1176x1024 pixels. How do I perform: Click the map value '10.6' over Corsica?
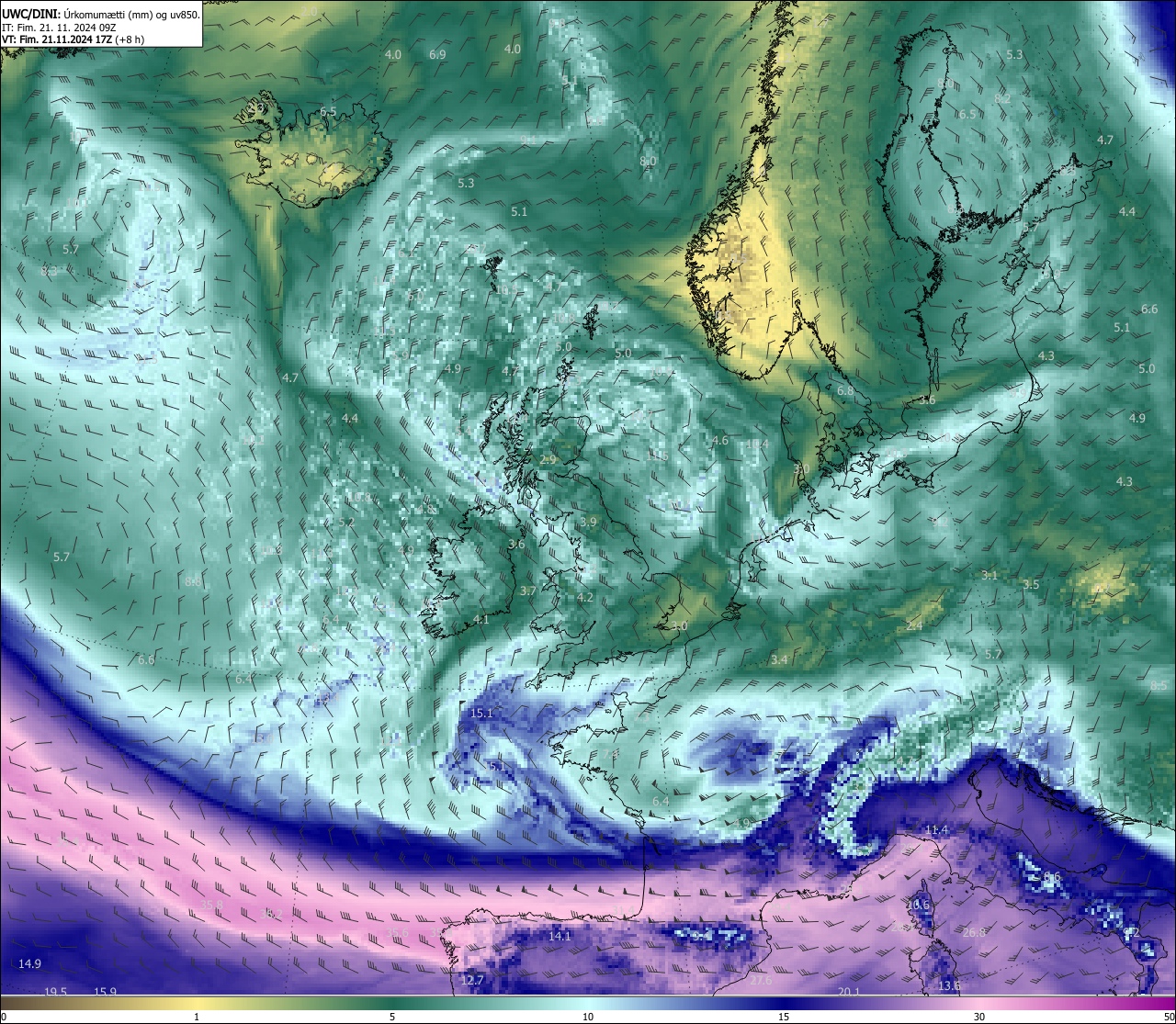[x=918, y=905]
